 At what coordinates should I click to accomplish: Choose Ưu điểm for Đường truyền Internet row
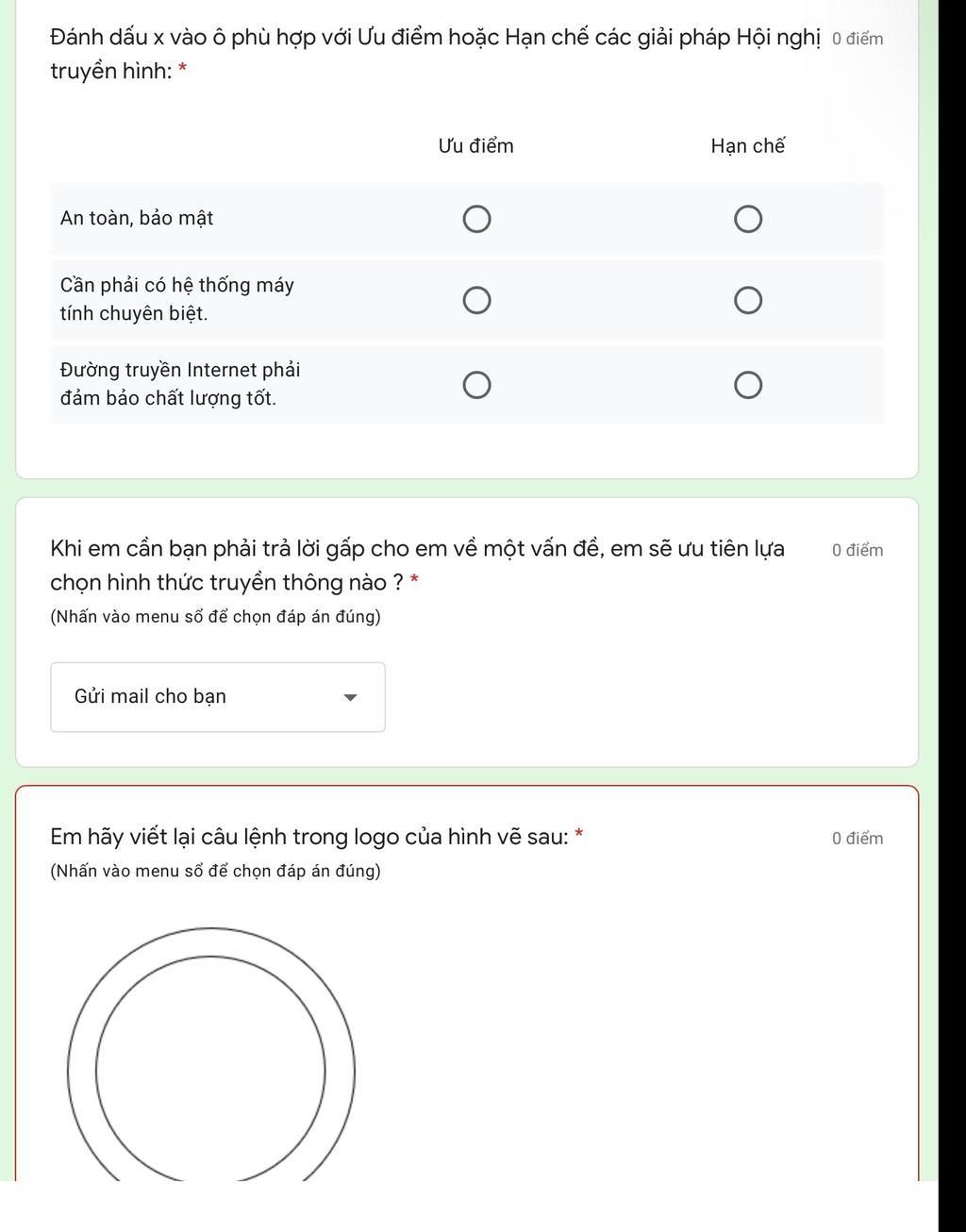pyautogui.click(x=476, y=386)
